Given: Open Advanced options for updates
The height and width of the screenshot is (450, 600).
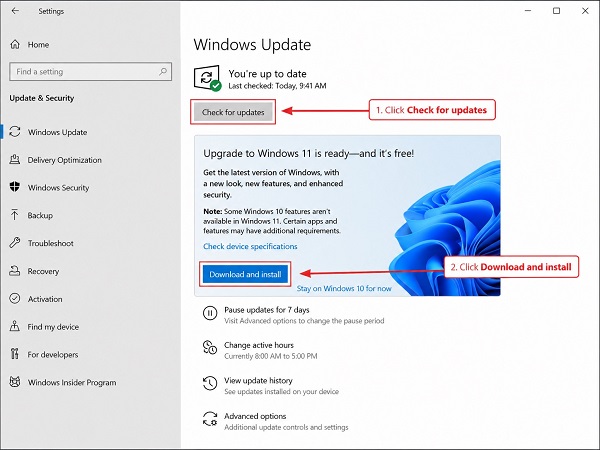Looking at the screenshot, I should coord(255,416).
